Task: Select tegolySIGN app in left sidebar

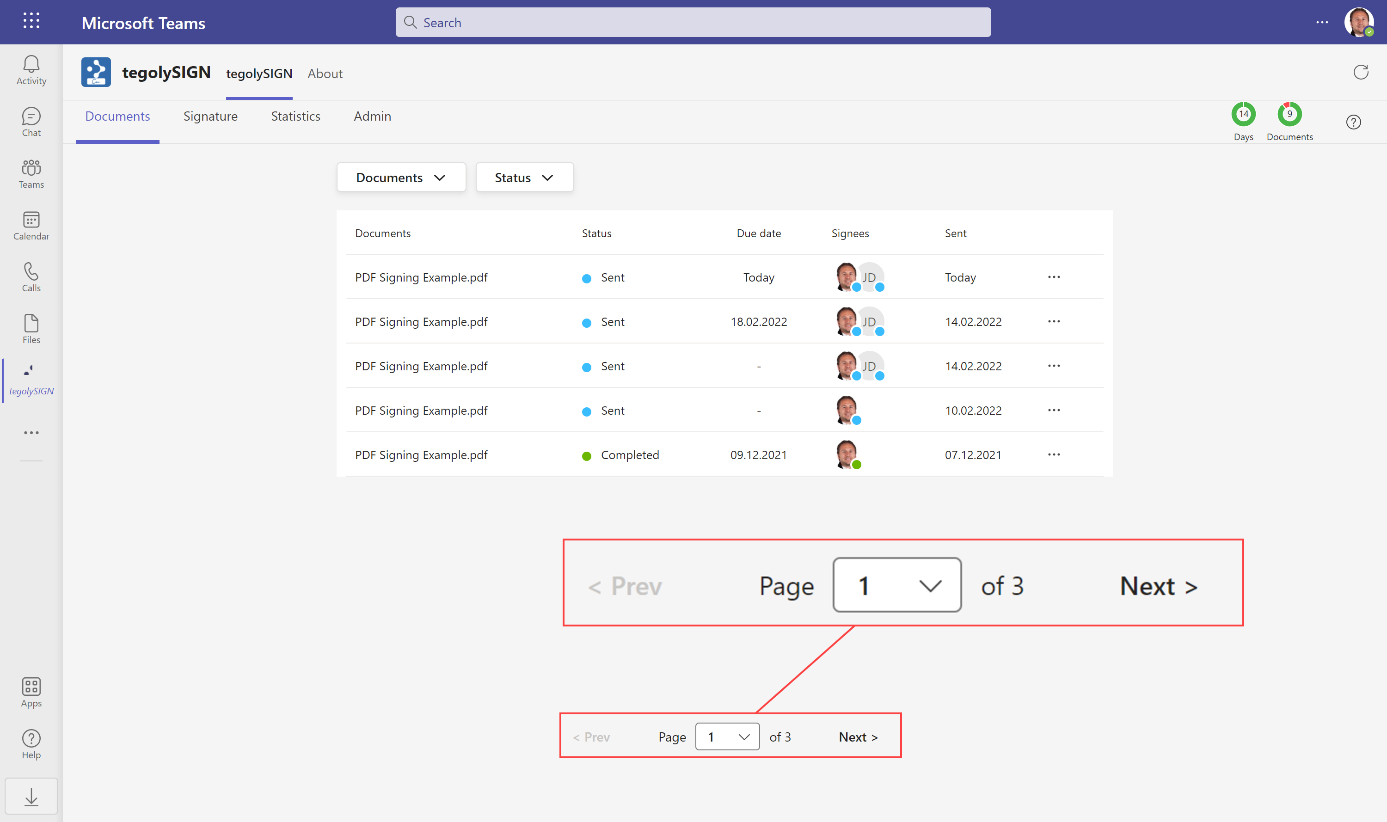Action: tap(31, 381)
